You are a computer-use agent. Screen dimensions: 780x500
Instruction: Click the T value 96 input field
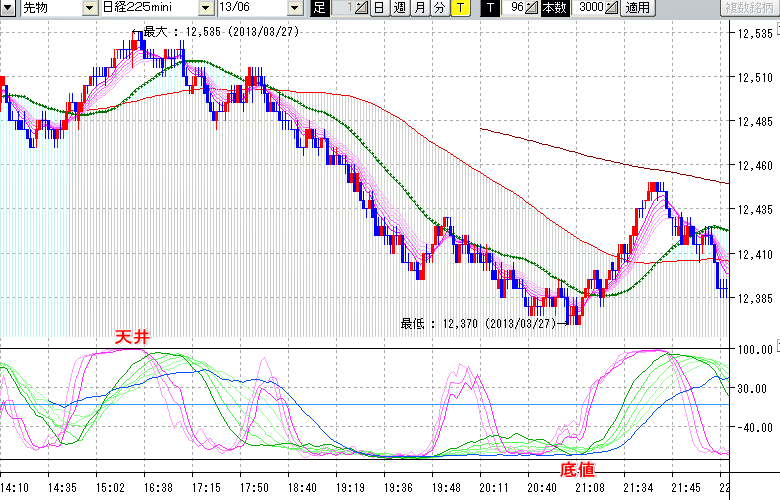pyautogui.click(x=515, y=8)
